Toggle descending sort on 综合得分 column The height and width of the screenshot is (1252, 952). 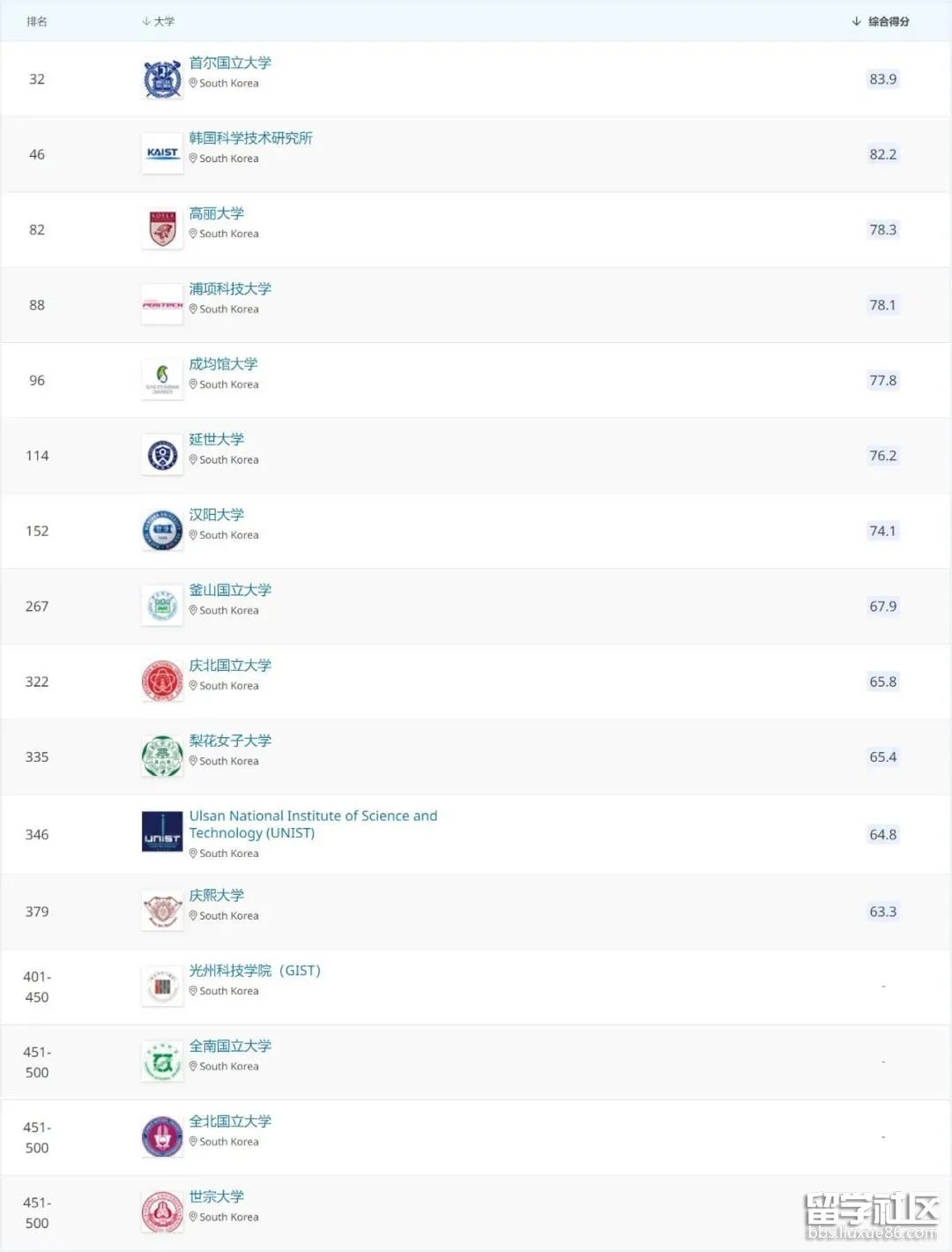[x=886, y=20]
